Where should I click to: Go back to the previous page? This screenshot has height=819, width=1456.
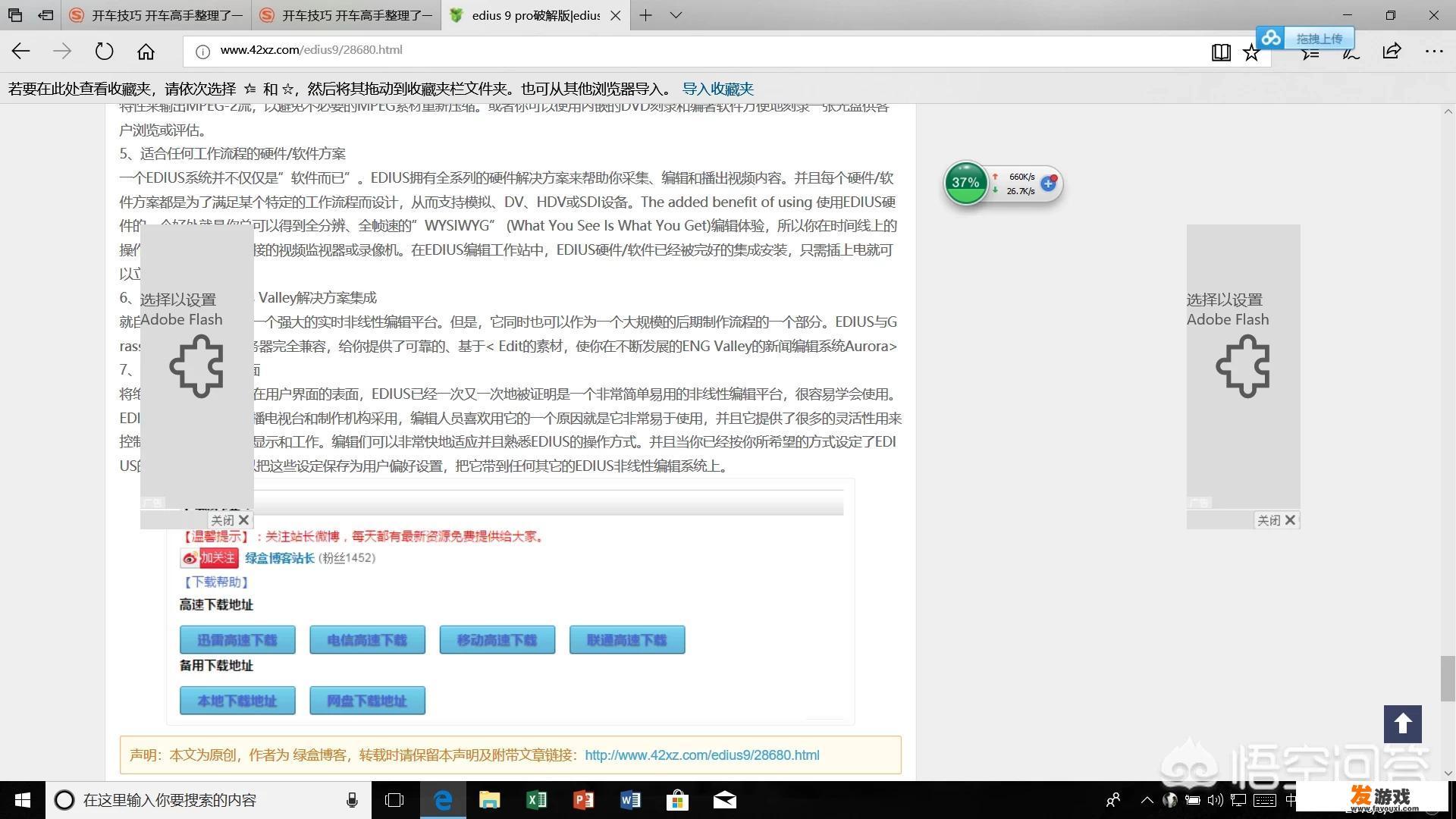click(21, 51)
